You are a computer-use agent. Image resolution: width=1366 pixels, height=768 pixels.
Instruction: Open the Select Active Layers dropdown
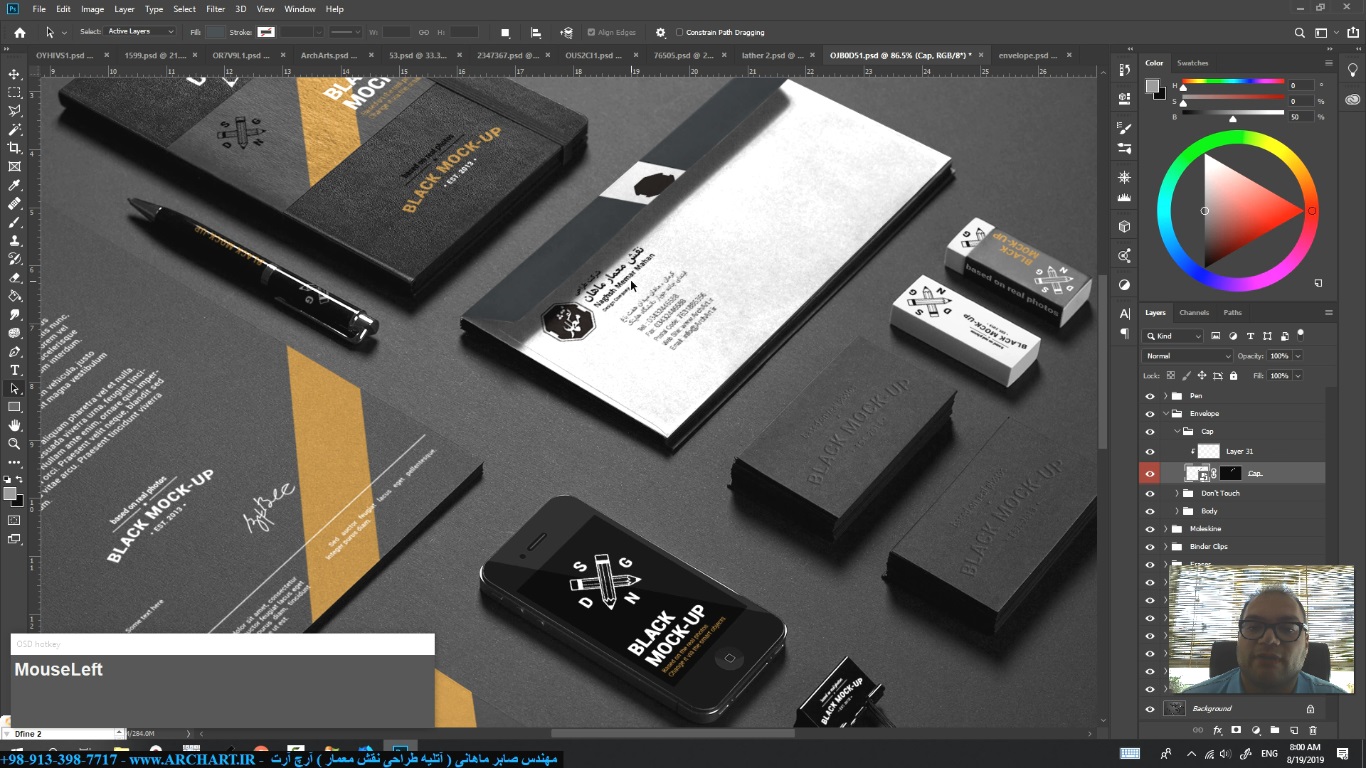coord(141,32)
